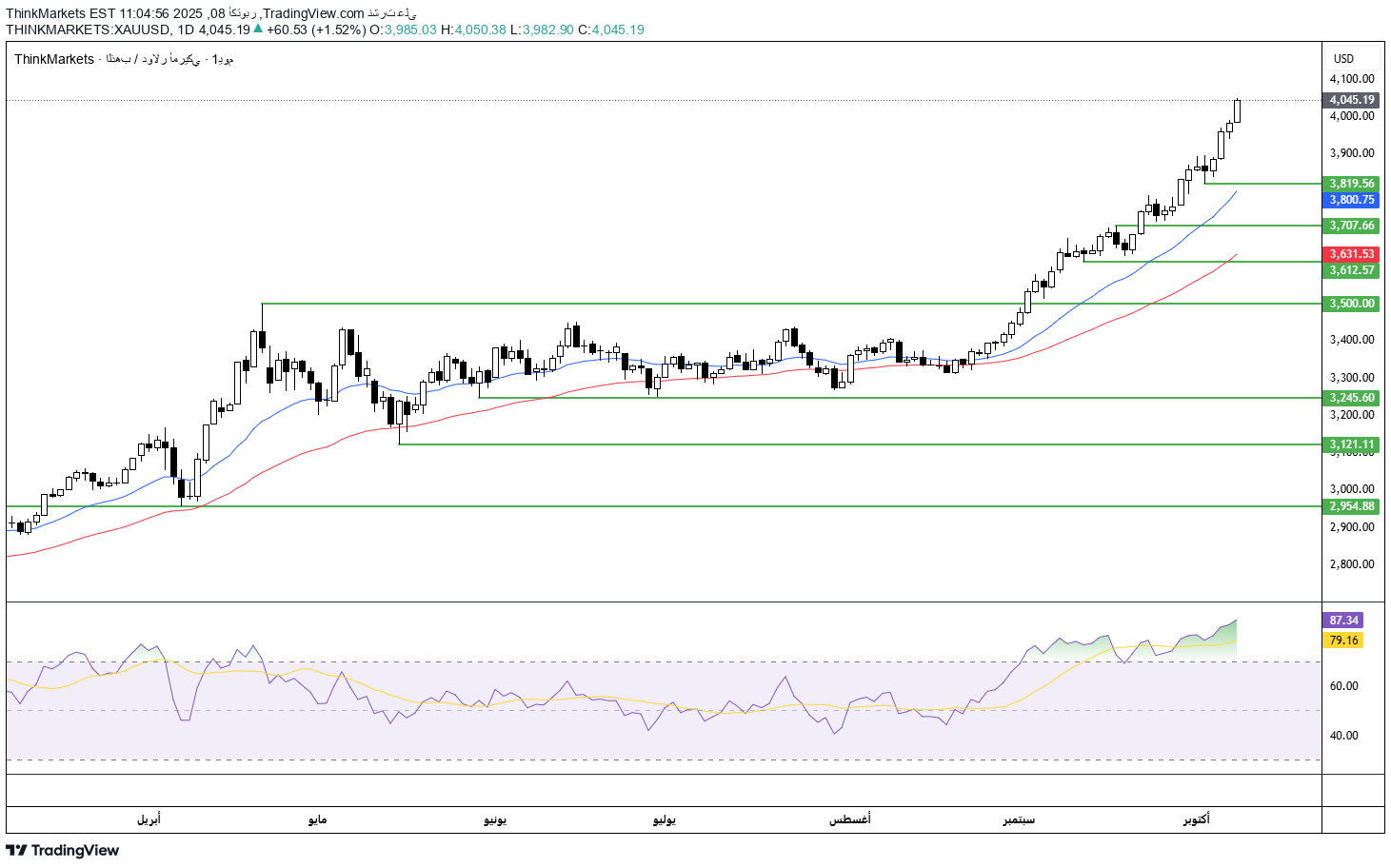Click the TradingView logo at bottom left
The image size is (1391, 868).
[64, 851]
